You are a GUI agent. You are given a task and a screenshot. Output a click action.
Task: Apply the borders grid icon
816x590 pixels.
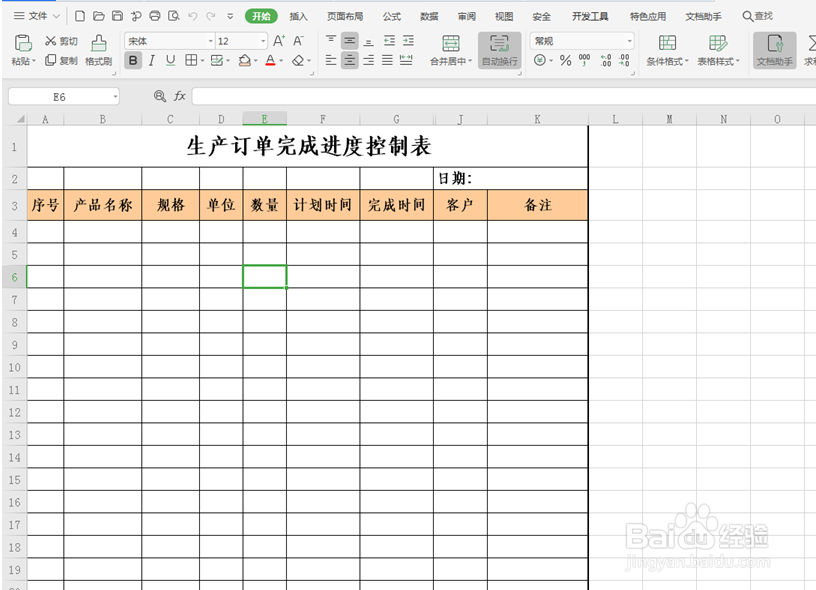[191, 60]
